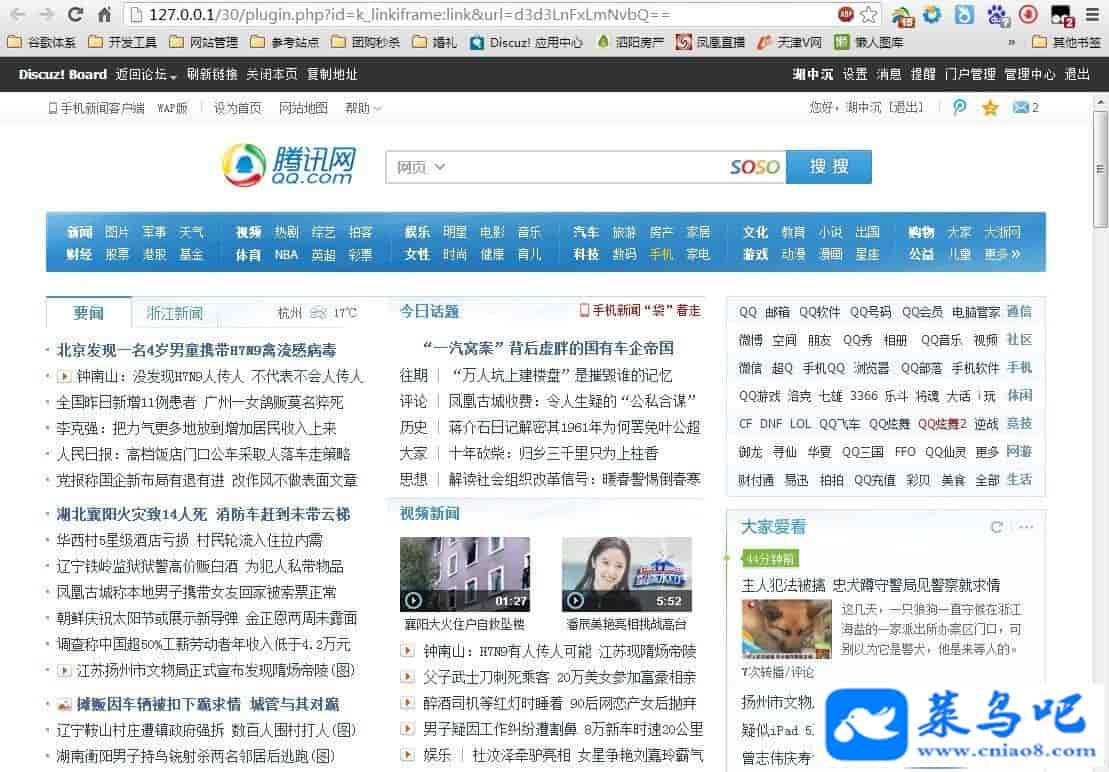Show more bookmarks via the overflow chevron
1109x772 pixels.
click(x=1011, y=42)
